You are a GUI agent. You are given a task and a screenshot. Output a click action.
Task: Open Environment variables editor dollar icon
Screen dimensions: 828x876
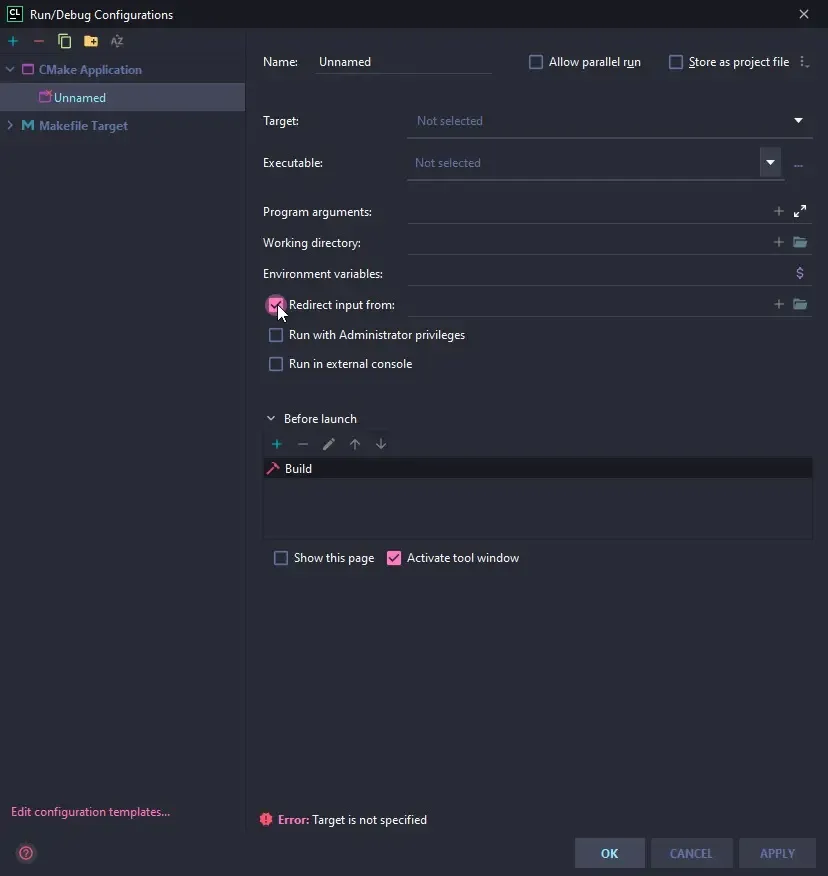pyautogui.click(x=800, y=274)
